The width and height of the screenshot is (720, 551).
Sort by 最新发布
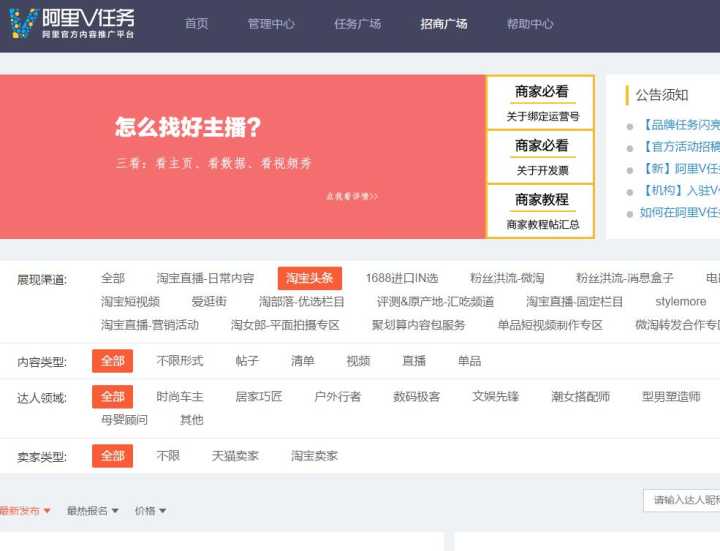[25, 511]
